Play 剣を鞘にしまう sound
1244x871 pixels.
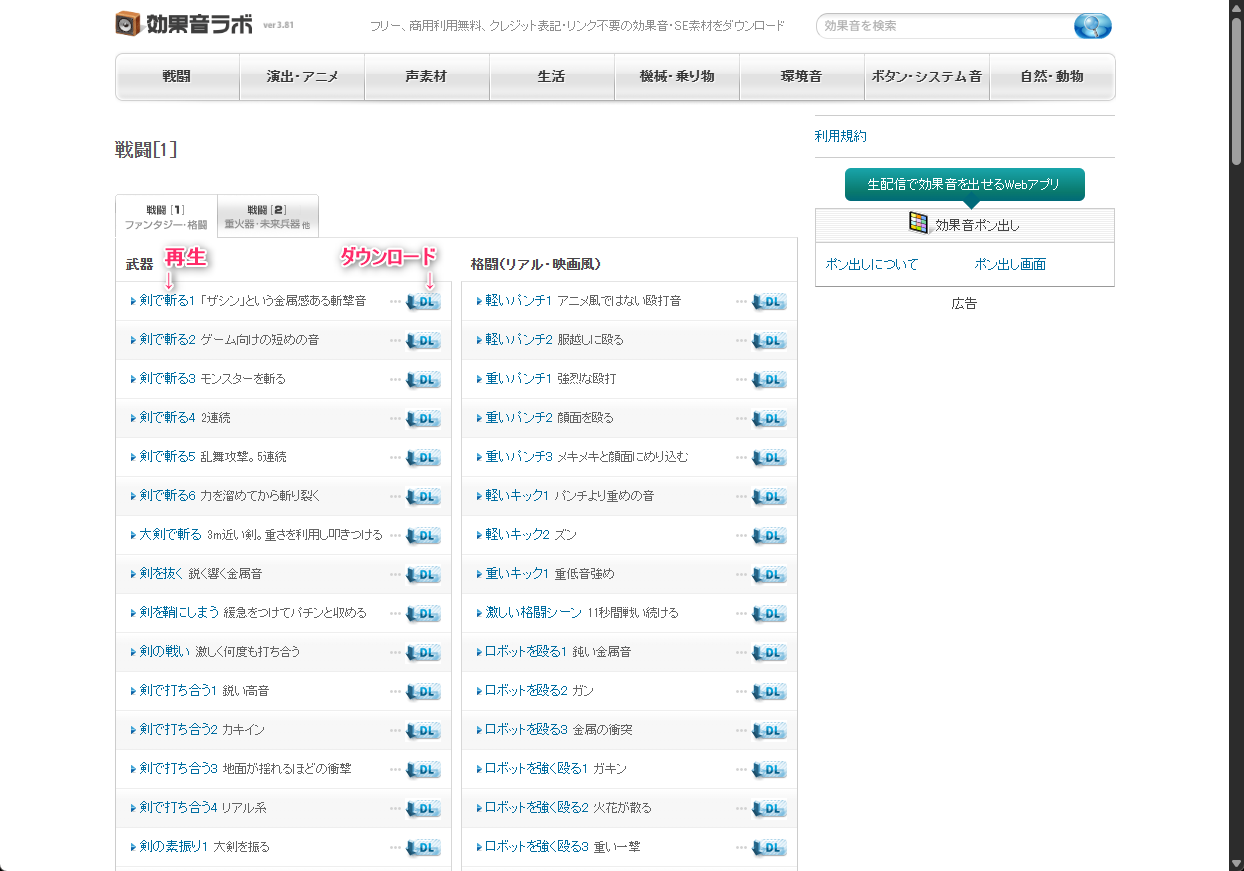(179, 613)
